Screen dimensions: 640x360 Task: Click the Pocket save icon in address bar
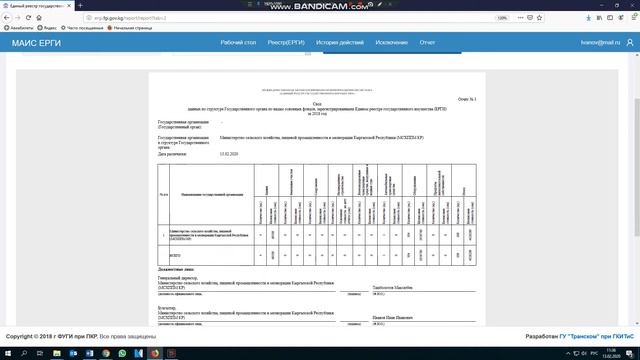click(x=530, y=18)
